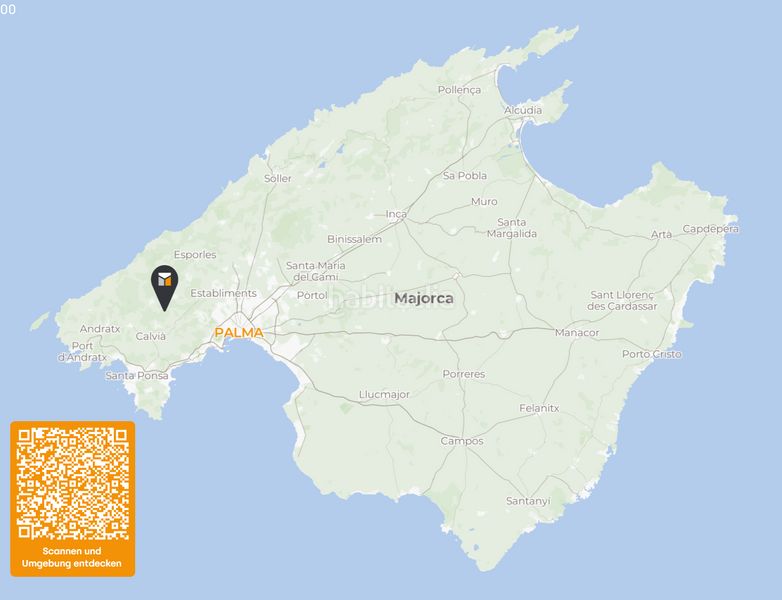Click the Alcúdia label on the map

pyautogui.click(x=523, y=110)
